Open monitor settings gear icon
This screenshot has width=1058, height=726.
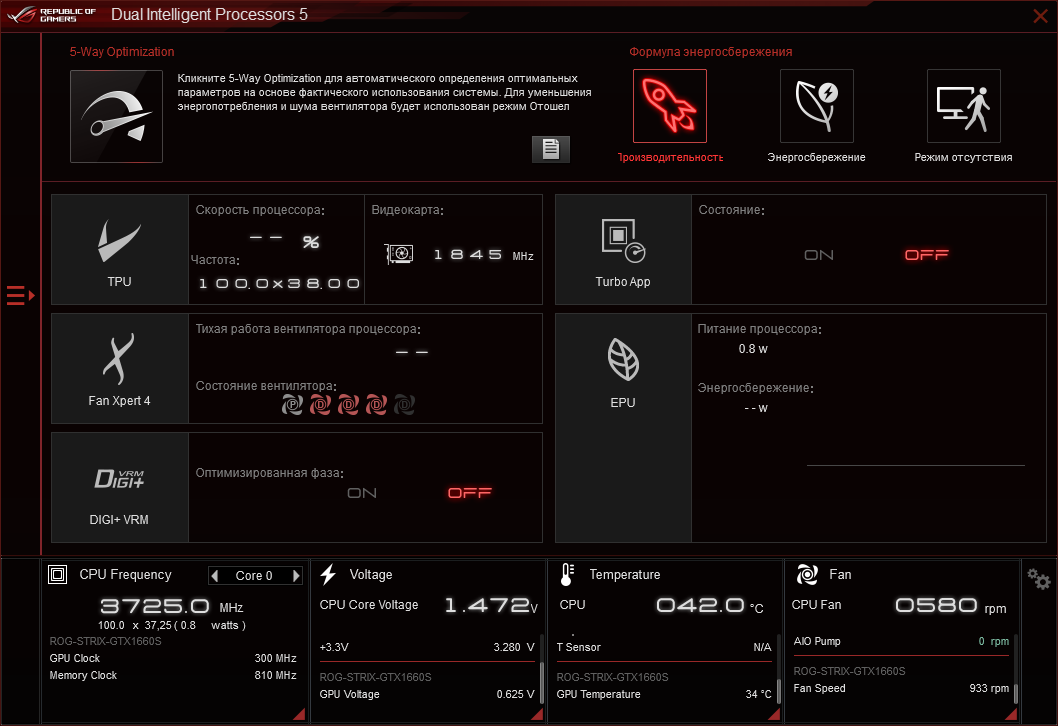click(x=1038, y=579)
